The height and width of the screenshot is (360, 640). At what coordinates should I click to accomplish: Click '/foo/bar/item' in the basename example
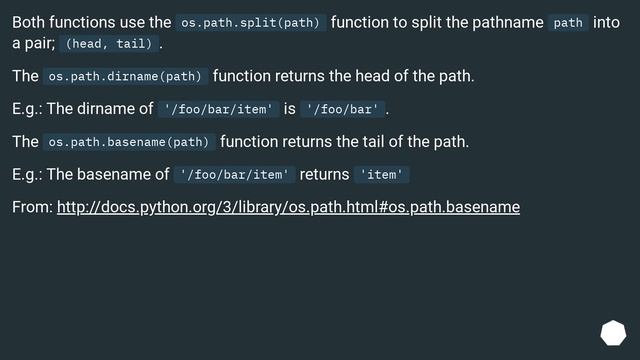235,175
